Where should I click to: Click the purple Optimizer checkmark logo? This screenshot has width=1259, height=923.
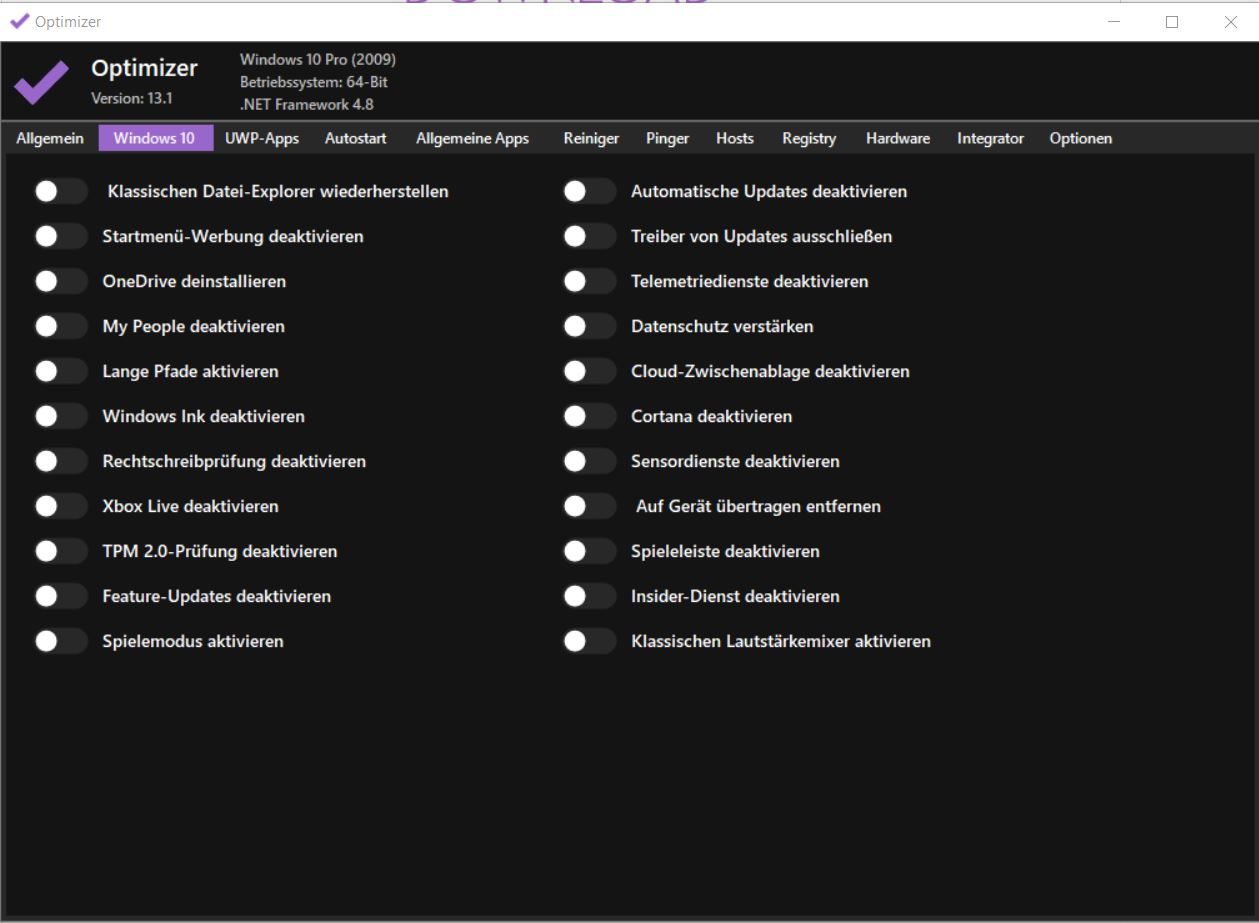pyautogui.click(x=41, y=82)
